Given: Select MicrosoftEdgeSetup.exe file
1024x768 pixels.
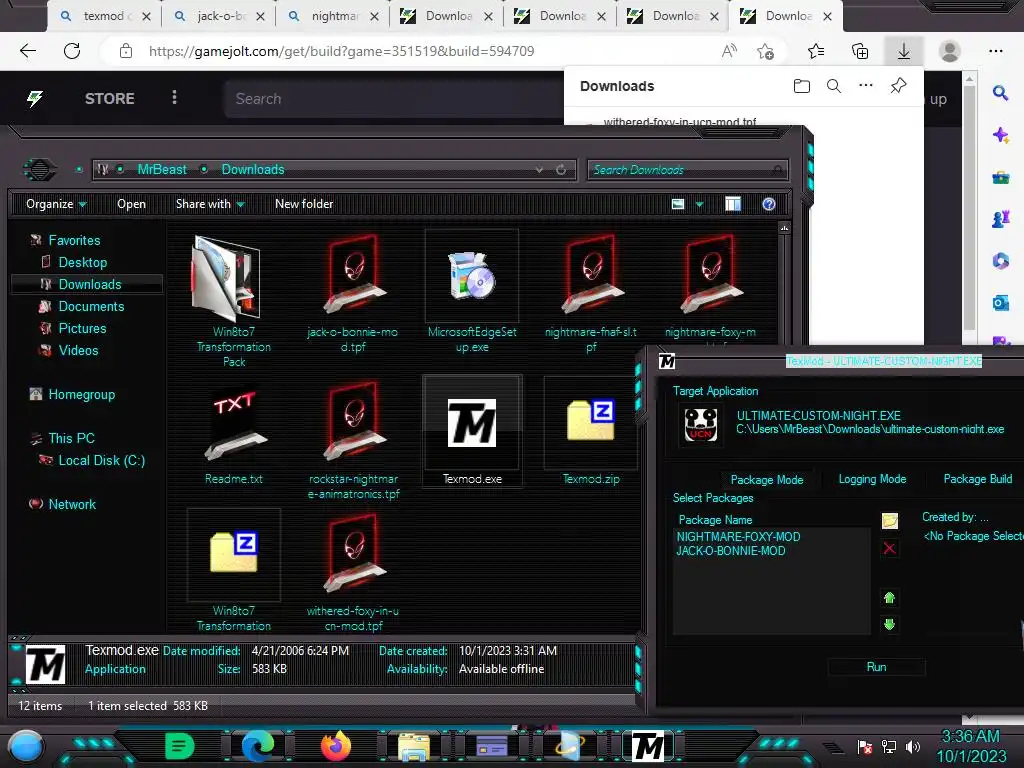Looking at the screenshot, I should click(x=472, y=292).
